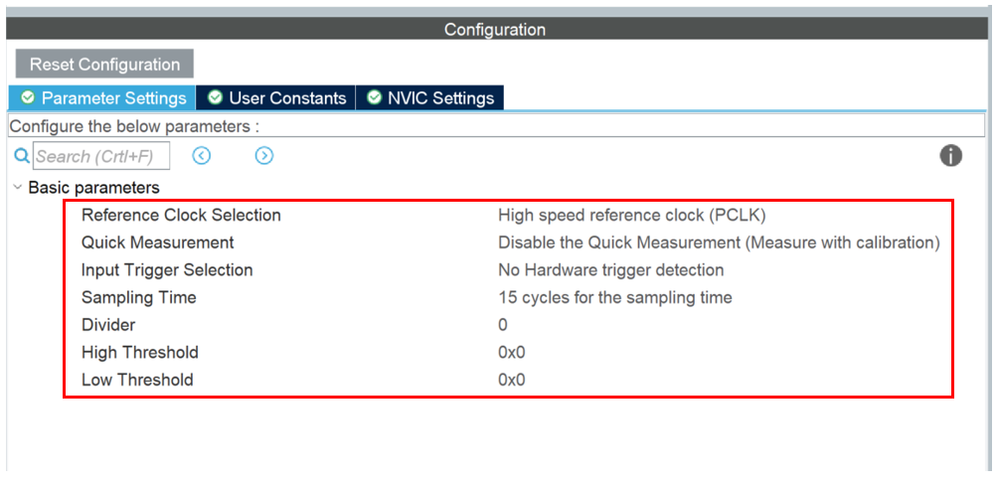Screen dimensions: 999x480
Task: Open the Sampling Time cycles dropdown
Action: tap(614, 297)
